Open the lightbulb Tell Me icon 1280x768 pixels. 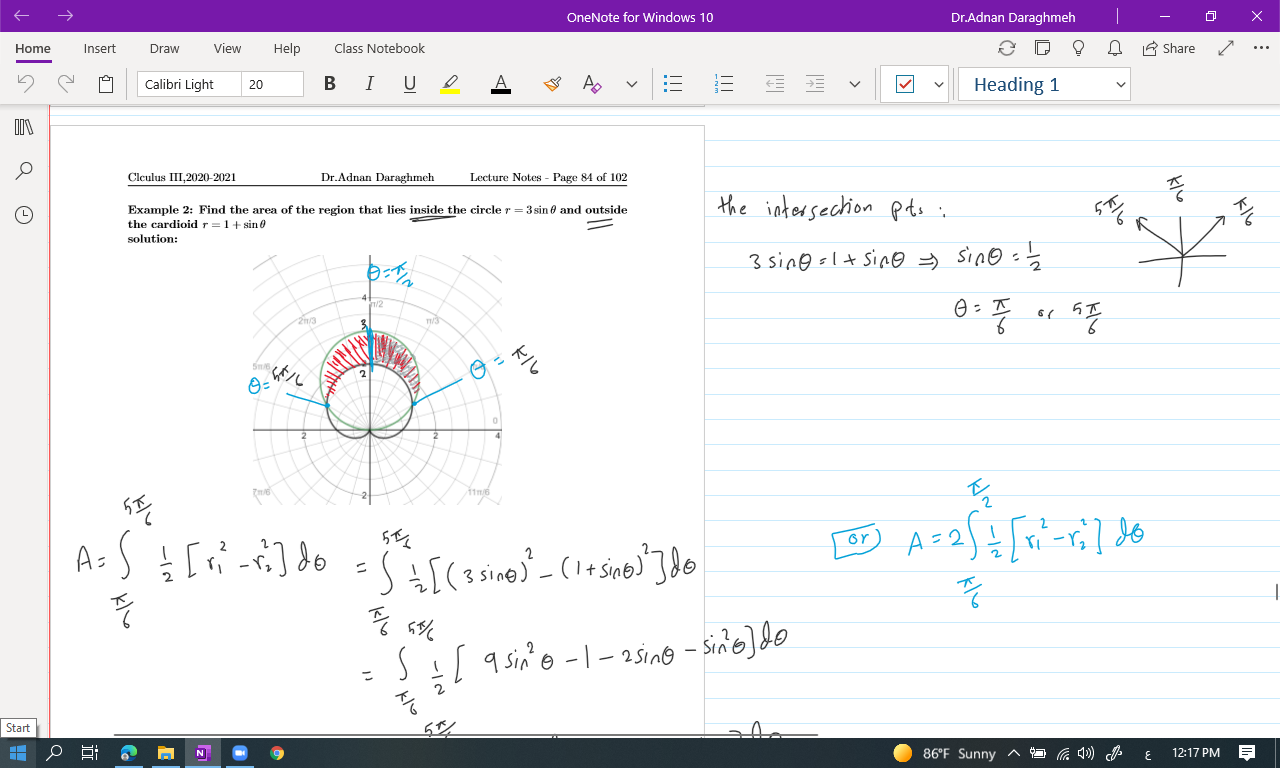point(1079,48)
